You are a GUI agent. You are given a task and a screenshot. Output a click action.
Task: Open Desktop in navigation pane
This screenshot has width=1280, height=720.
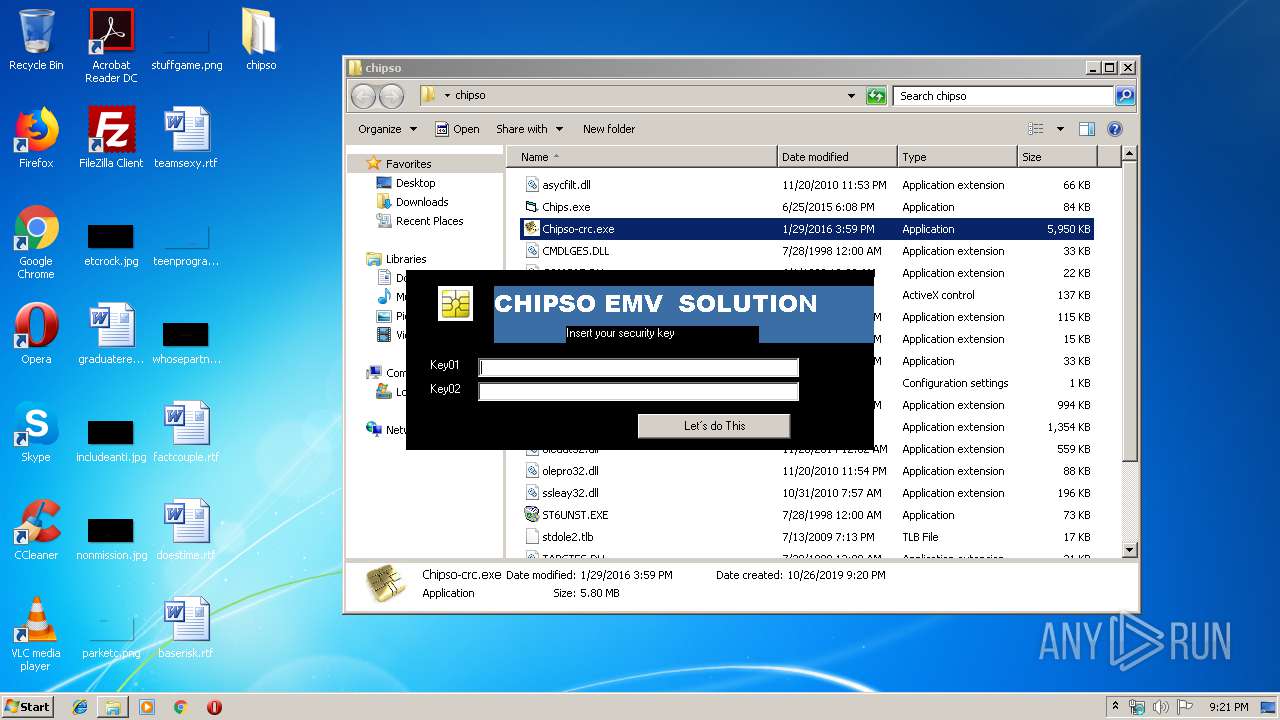415,183
